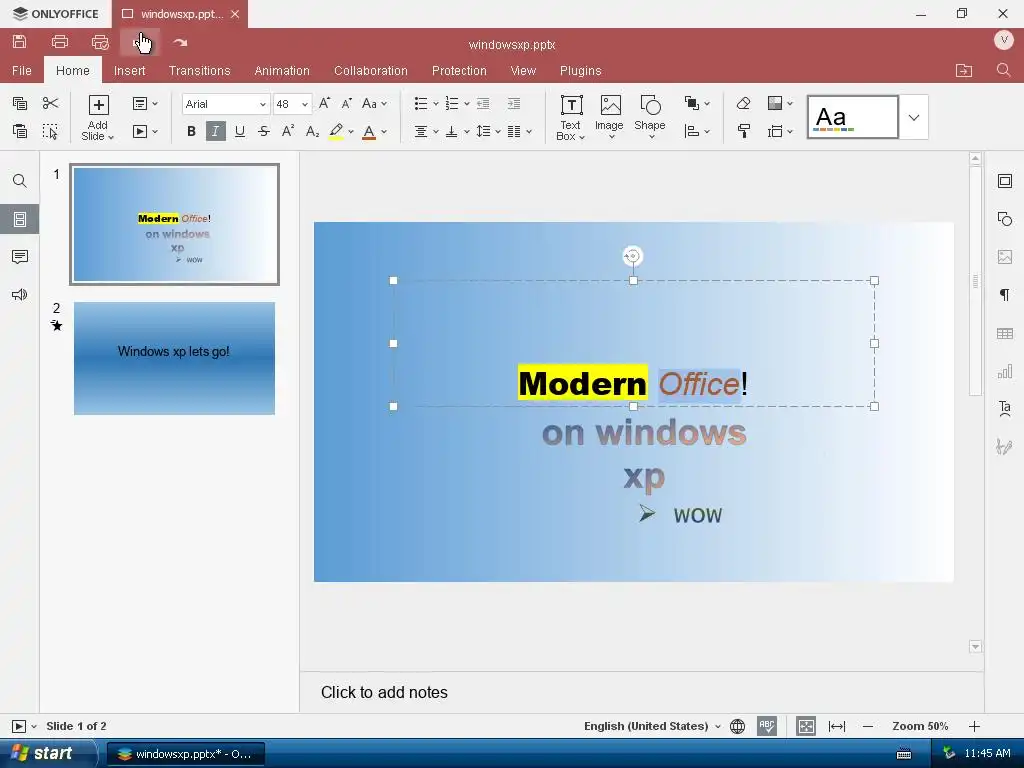Click the Windows start button
Screen dimensions: 1024x768
(x=48, y=754)
